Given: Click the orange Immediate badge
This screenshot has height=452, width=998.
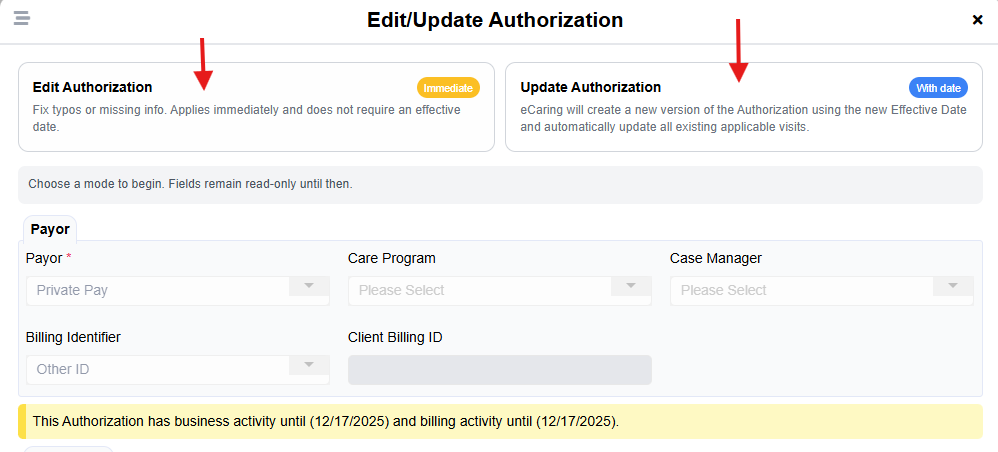Looking at the screenshot, I should pyautogui.click(x=448, y=88).
